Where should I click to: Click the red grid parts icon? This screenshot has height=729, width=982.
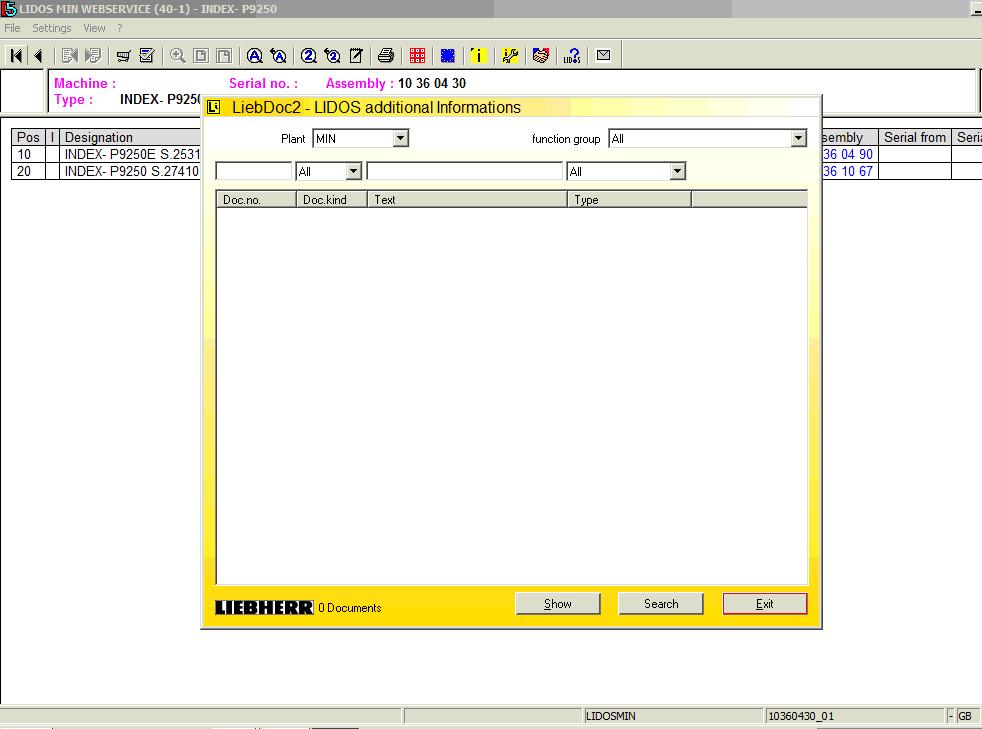coord(418,55)
